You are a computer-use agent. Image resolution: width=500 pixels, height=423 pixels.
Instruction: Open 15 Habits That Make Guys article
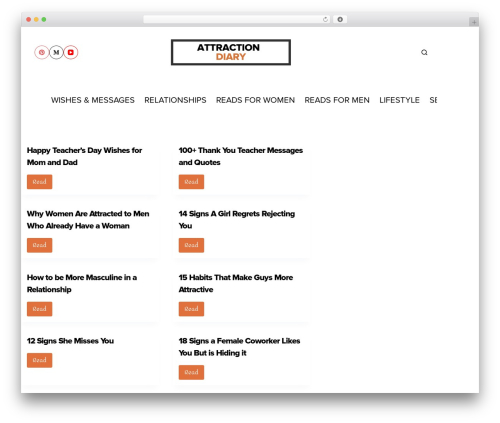click(x=236, y=283)
